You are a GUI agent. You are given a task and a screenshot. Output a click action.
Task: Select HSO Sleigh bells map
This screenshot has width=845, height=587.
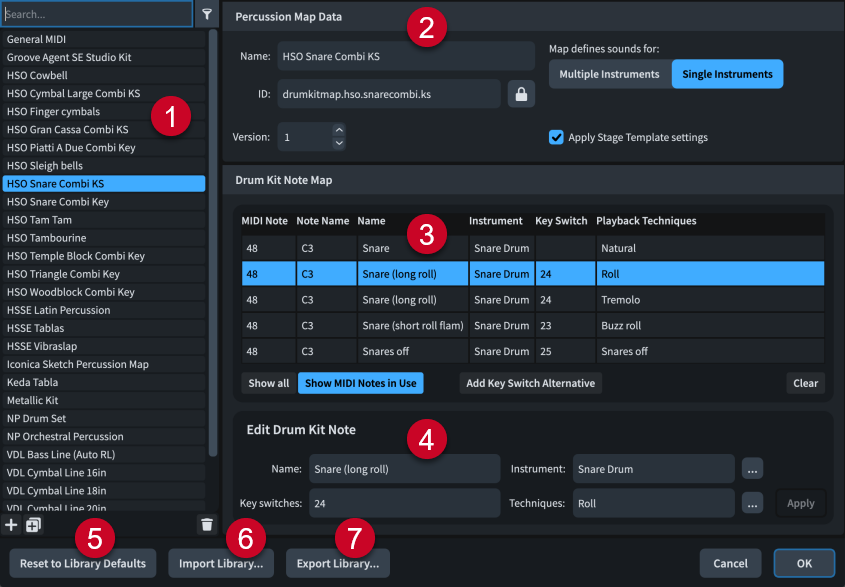(103, 165)
